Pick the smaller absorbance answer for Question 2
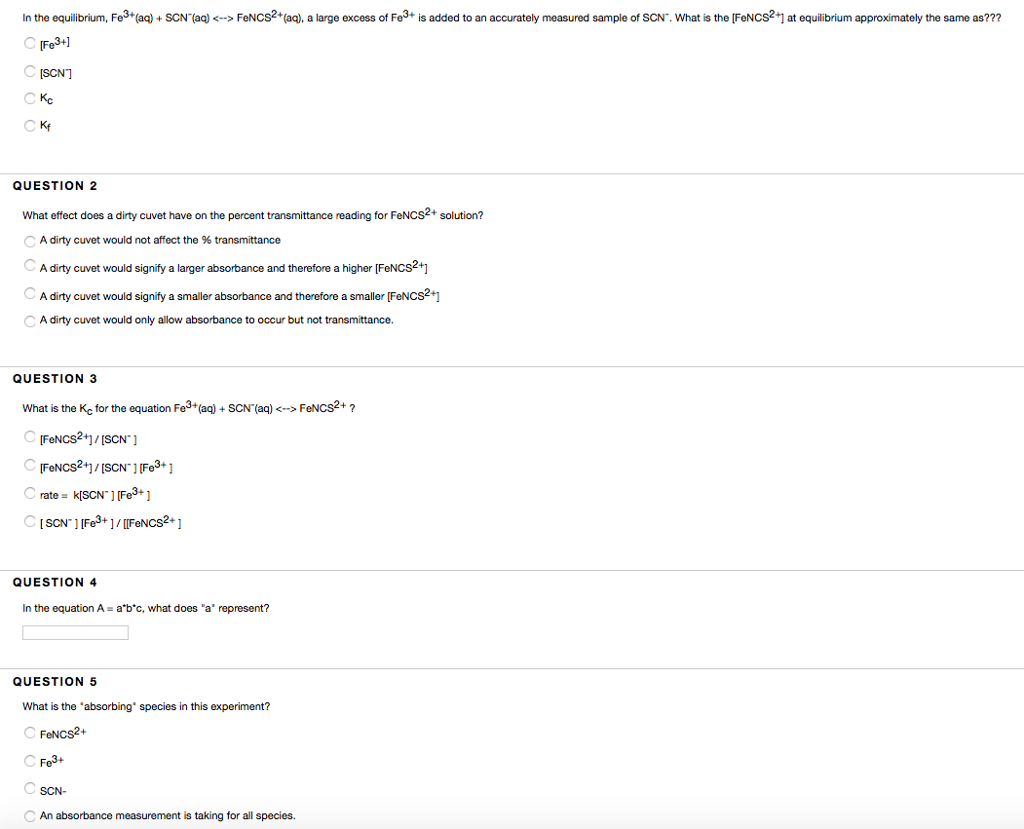The image size is (1024, 829). click(x=30, y=293)
